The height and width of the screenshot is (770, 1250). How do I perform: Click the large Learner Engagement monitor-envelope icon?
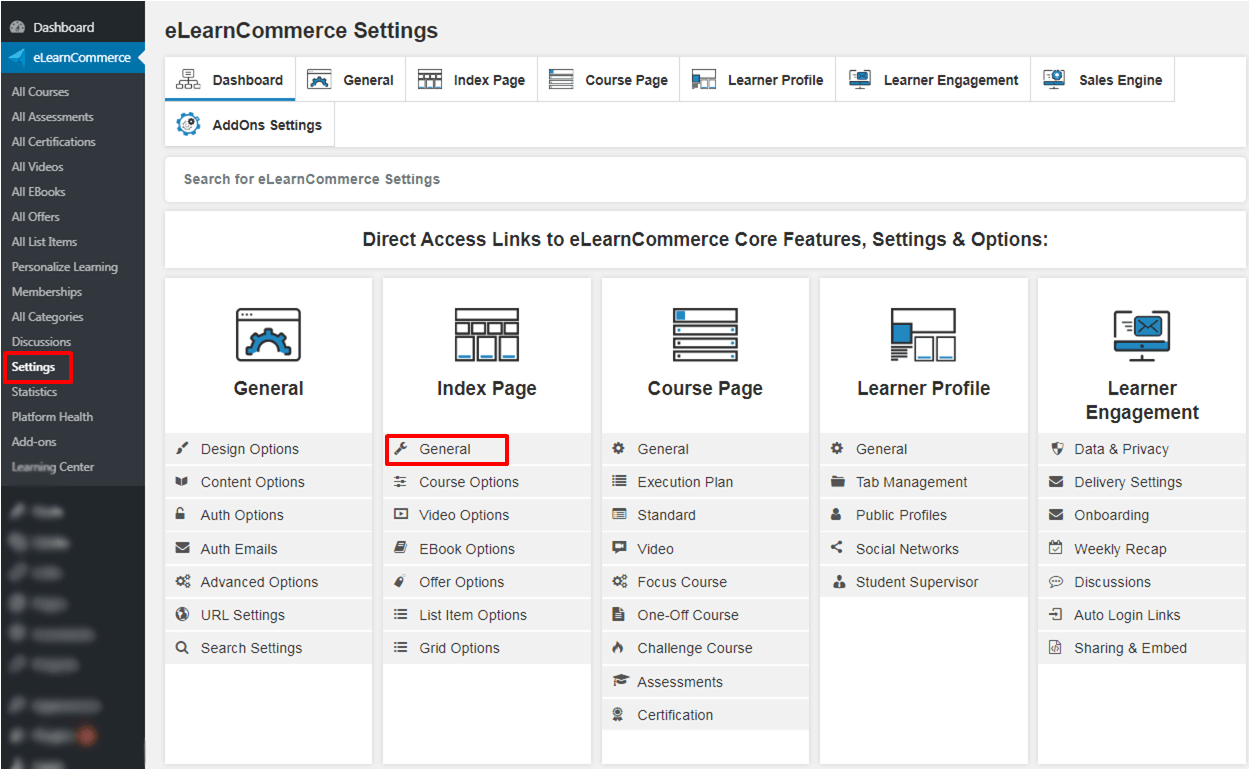[x=1142, y=336]
